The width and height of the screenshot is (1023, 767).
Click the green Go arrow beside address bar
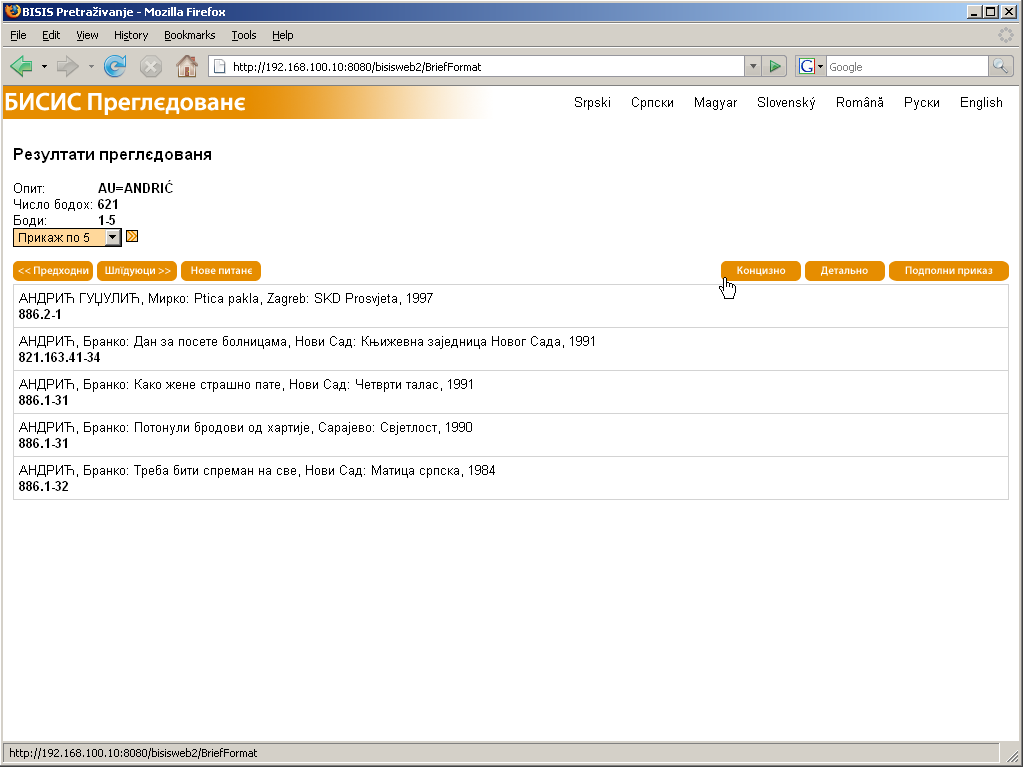click(774, 66)
